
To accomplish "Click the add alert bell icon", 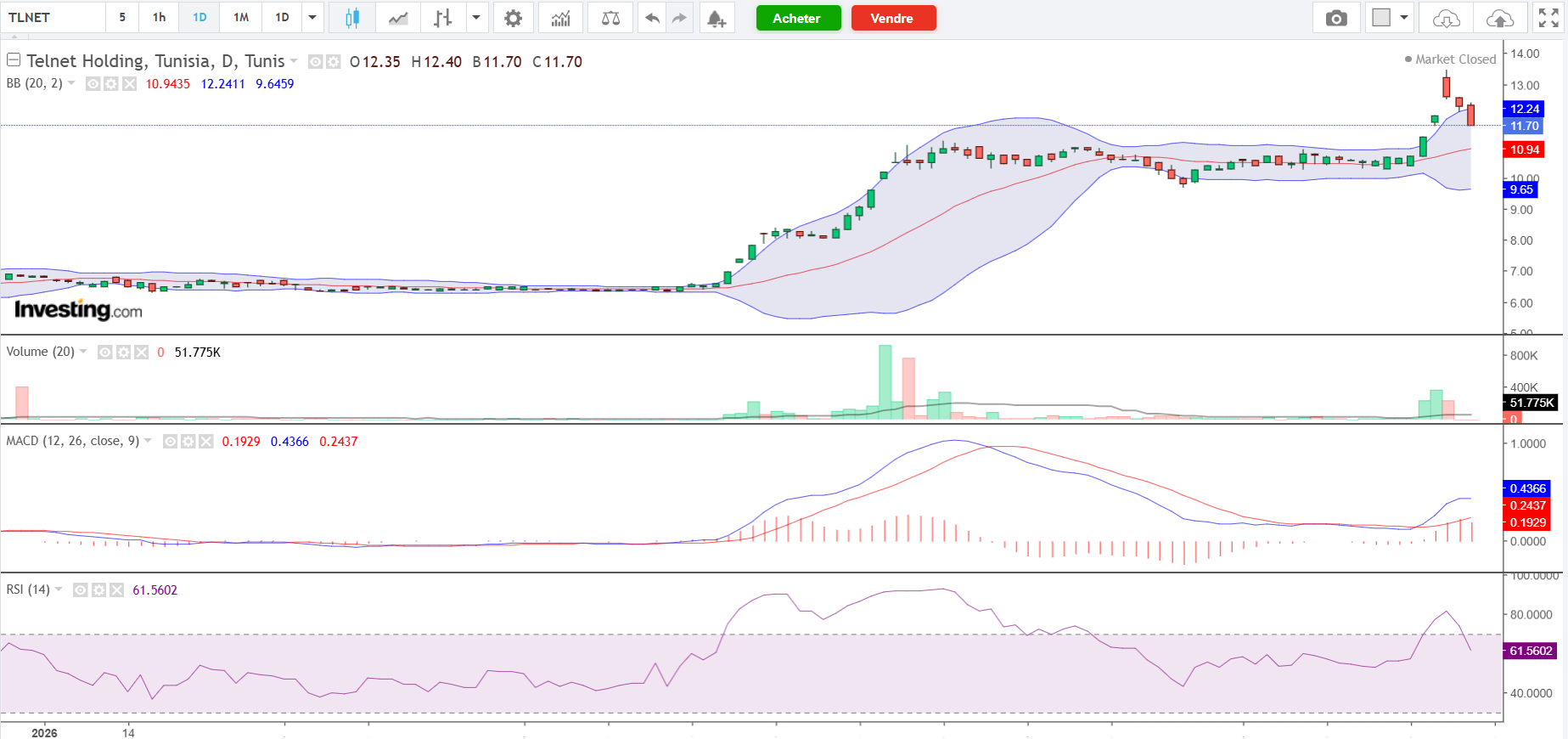I will (717, 18).
